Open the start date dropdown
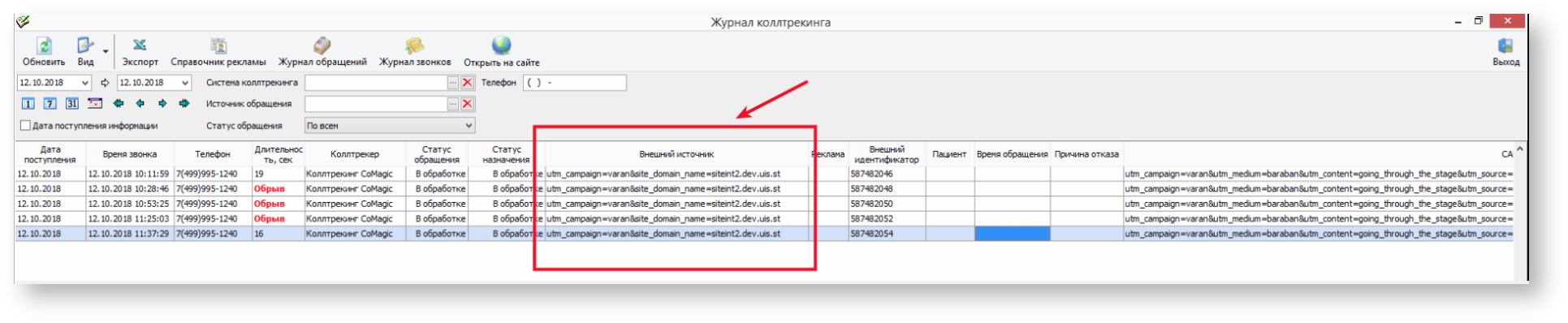The image size is (1568, 323). pyautogui.click(x=85, y=83)
